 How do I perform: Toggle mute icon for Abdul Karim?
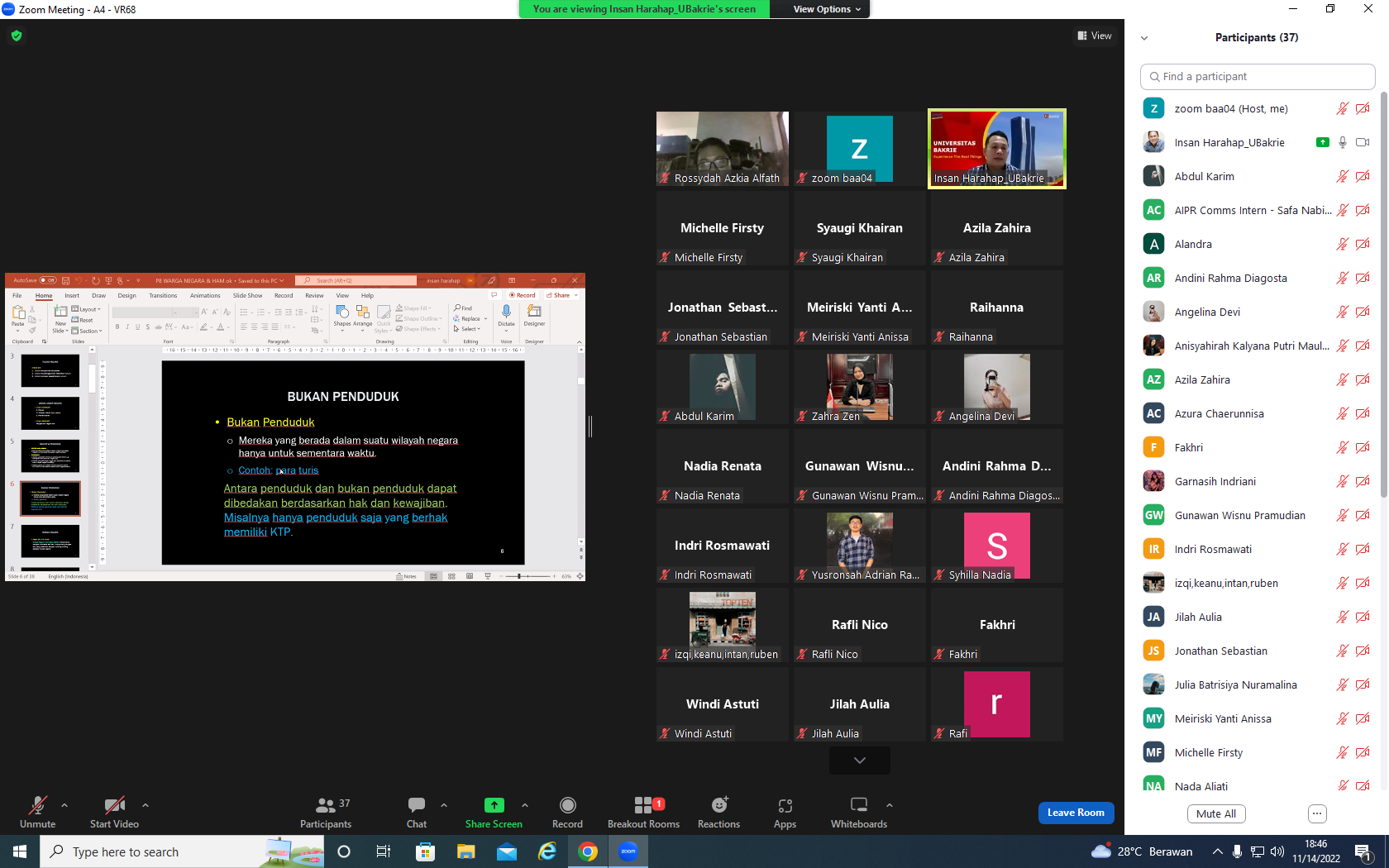tap(1343, 176)
